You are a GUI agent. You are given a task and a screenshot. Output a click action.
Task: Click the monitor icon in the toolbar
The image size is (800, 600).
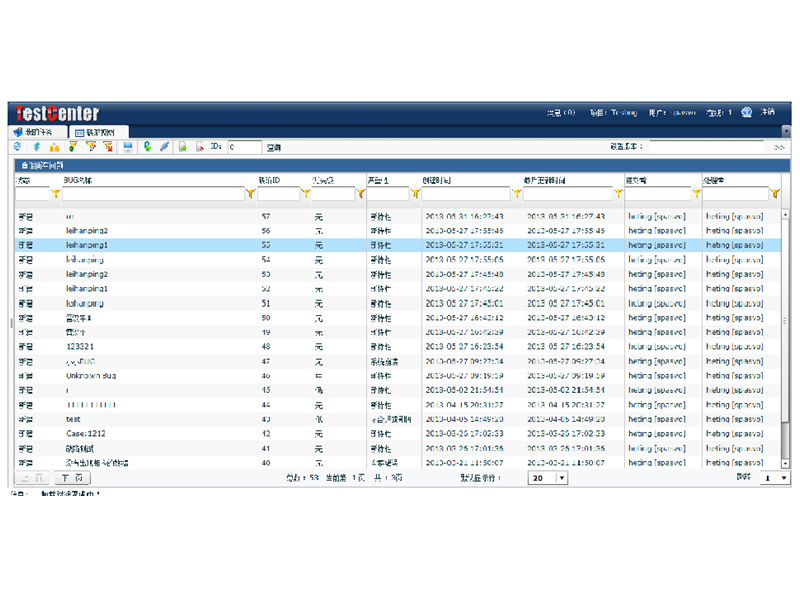tap(127, 147)
